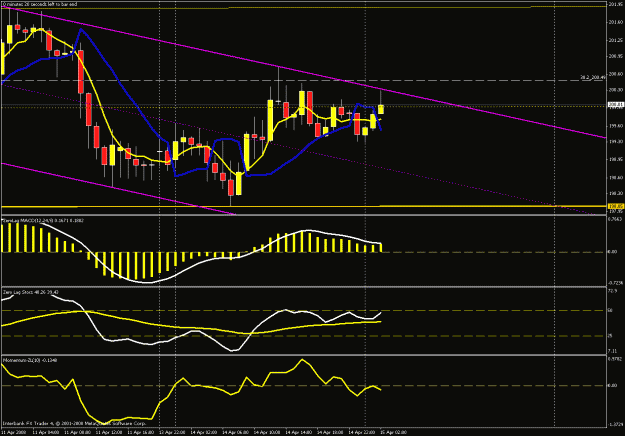Select the lower solid magenta channel line
This screenshot has width=625, height=436.
pos(120,189)
